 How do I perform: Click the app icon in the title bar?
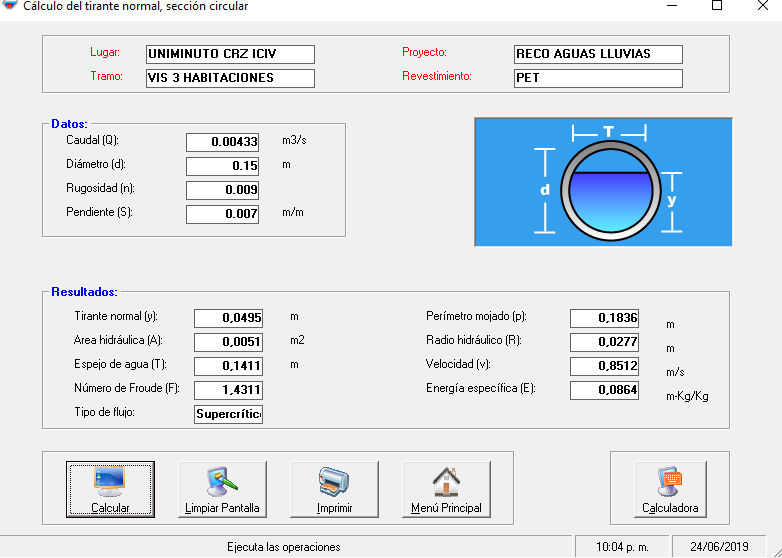10,6
